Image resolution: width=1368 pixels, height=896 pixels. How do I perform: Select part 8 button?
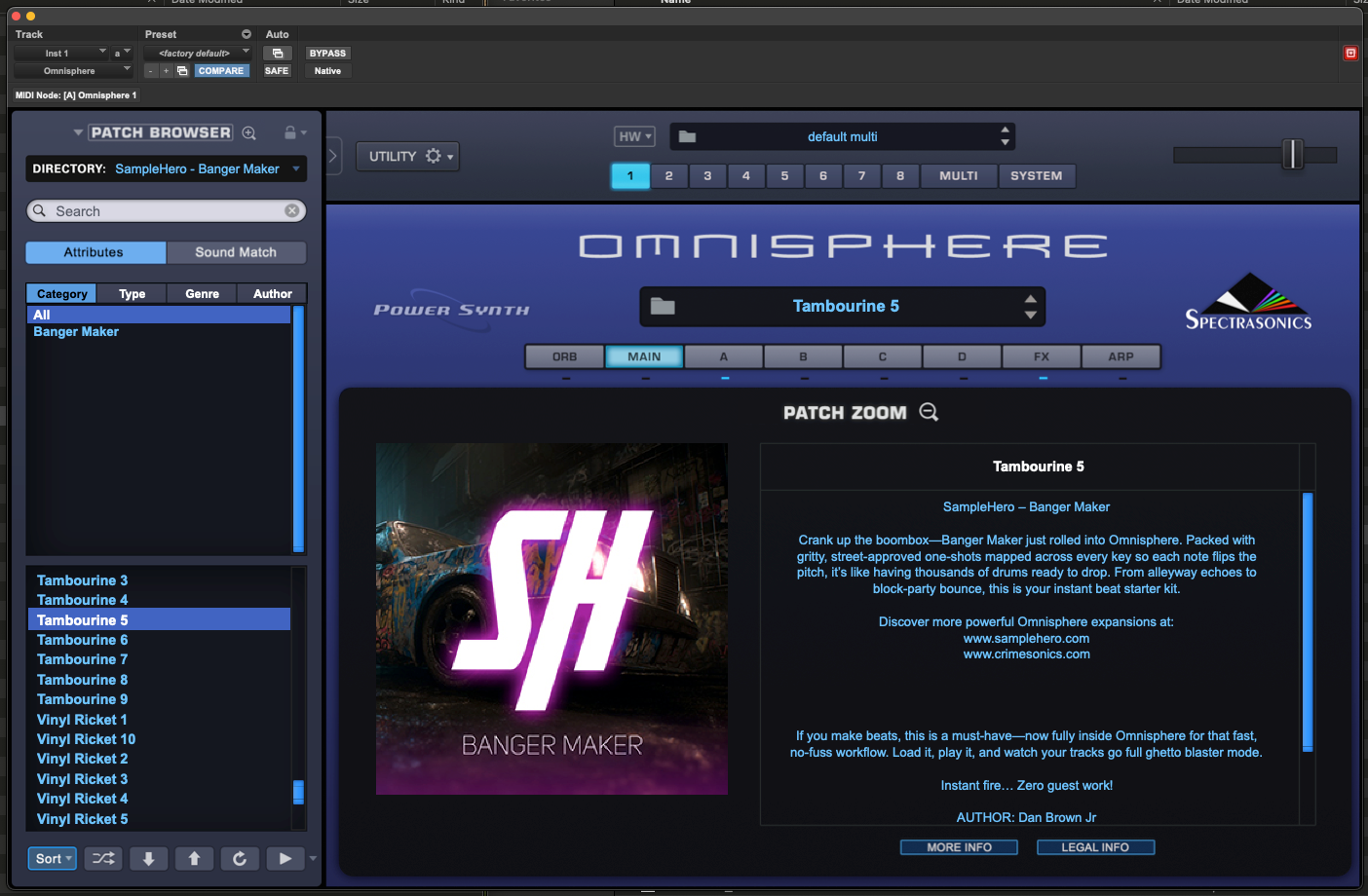pyautogui.click(x=900, y=176)
